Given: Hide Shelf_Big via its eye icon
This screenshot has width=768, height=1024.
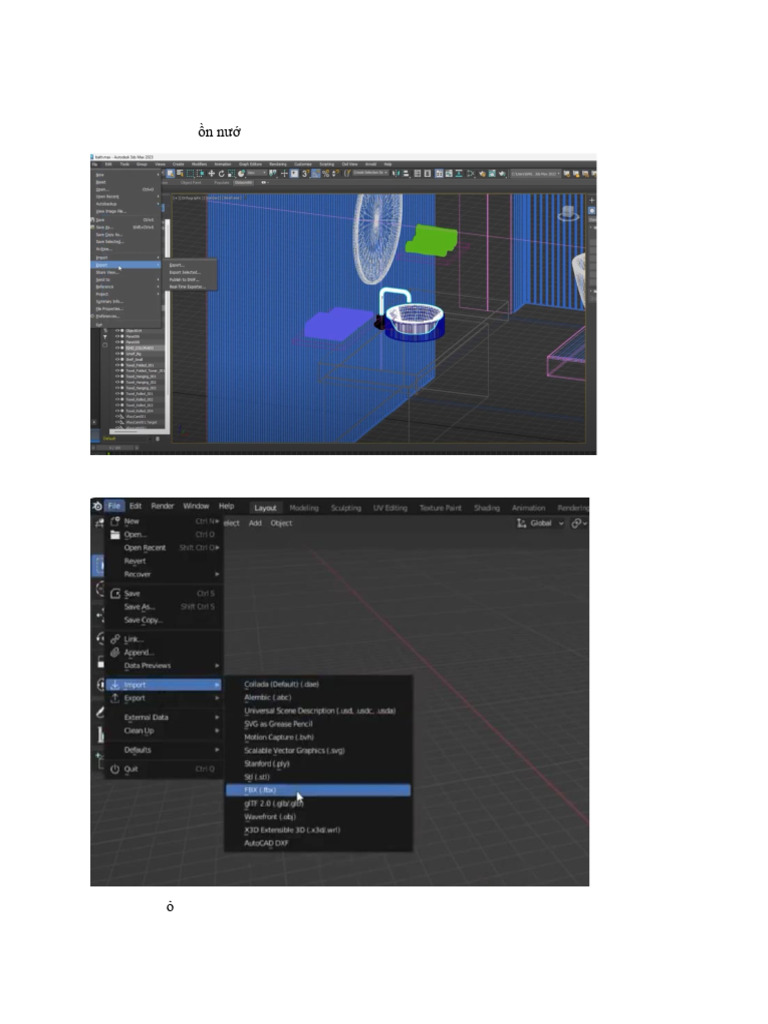Looking at the screenshot, I should [117, 354].
